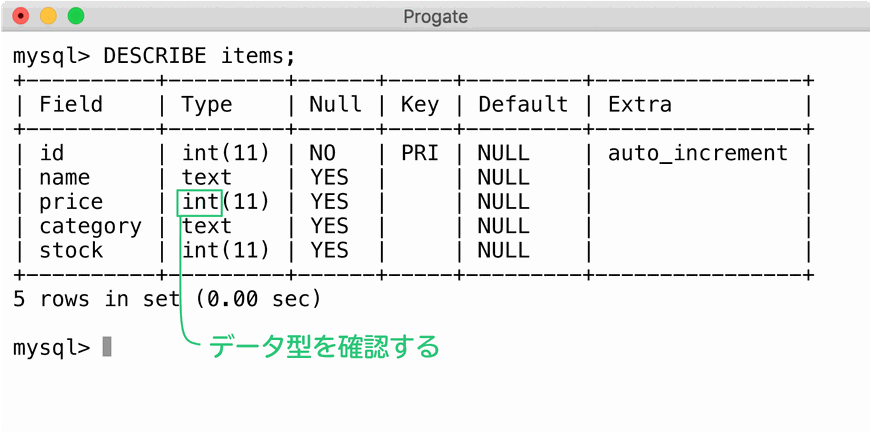Click the Null column header
This screenshot has width=870, height=432.
tap(335, 104)
